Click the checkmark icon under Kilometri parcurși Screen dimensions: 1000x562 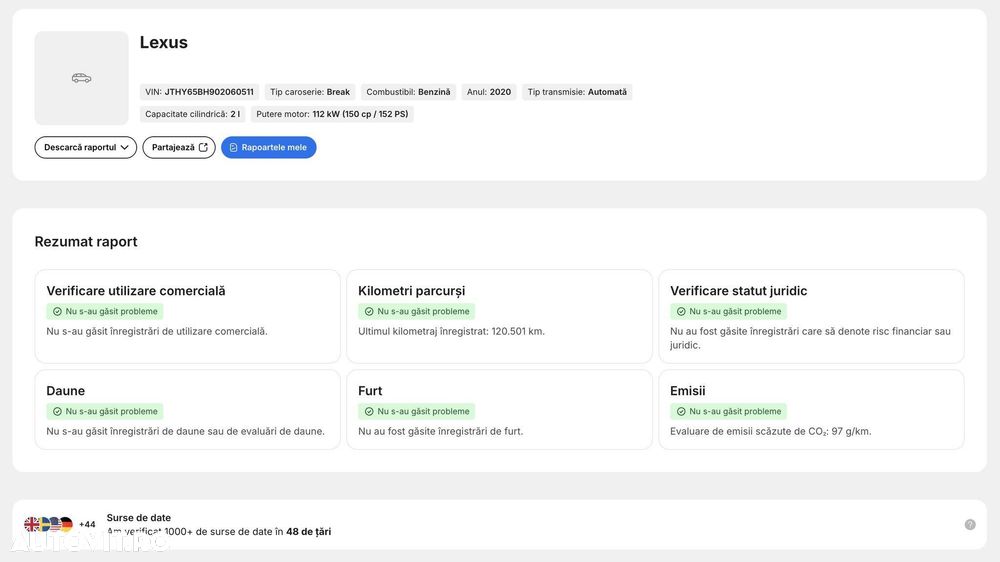369,311
